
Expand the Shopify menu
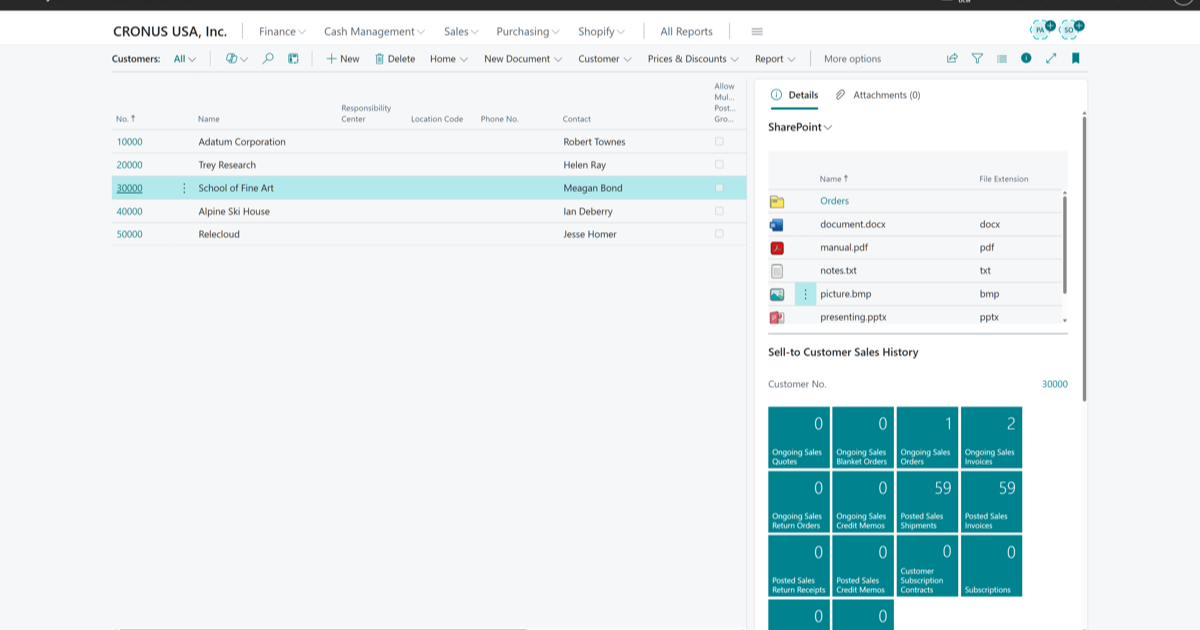click(601, 32)
